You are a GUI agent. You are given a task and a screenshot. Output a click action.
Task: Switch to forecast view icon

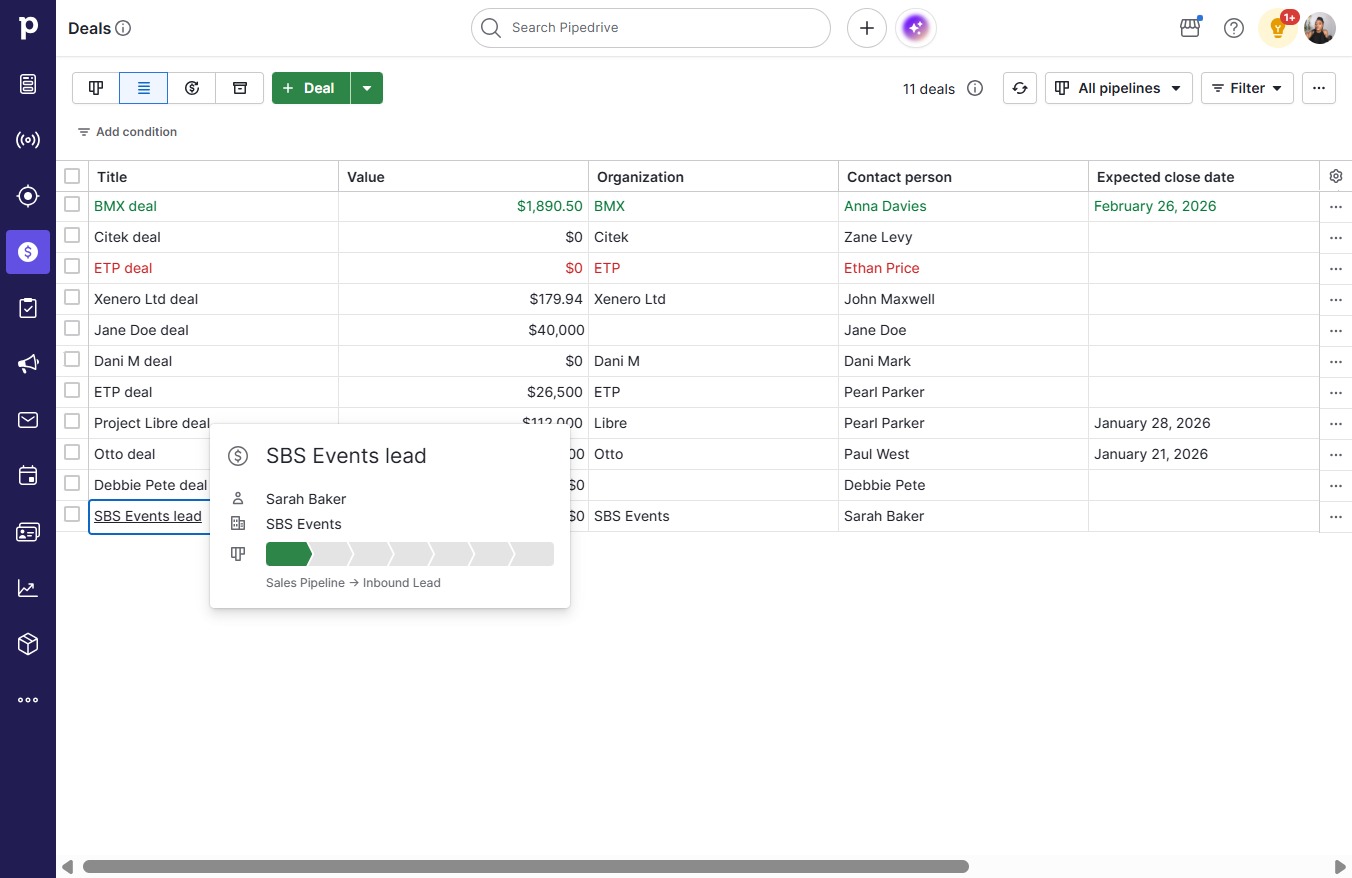coord(192,88)
